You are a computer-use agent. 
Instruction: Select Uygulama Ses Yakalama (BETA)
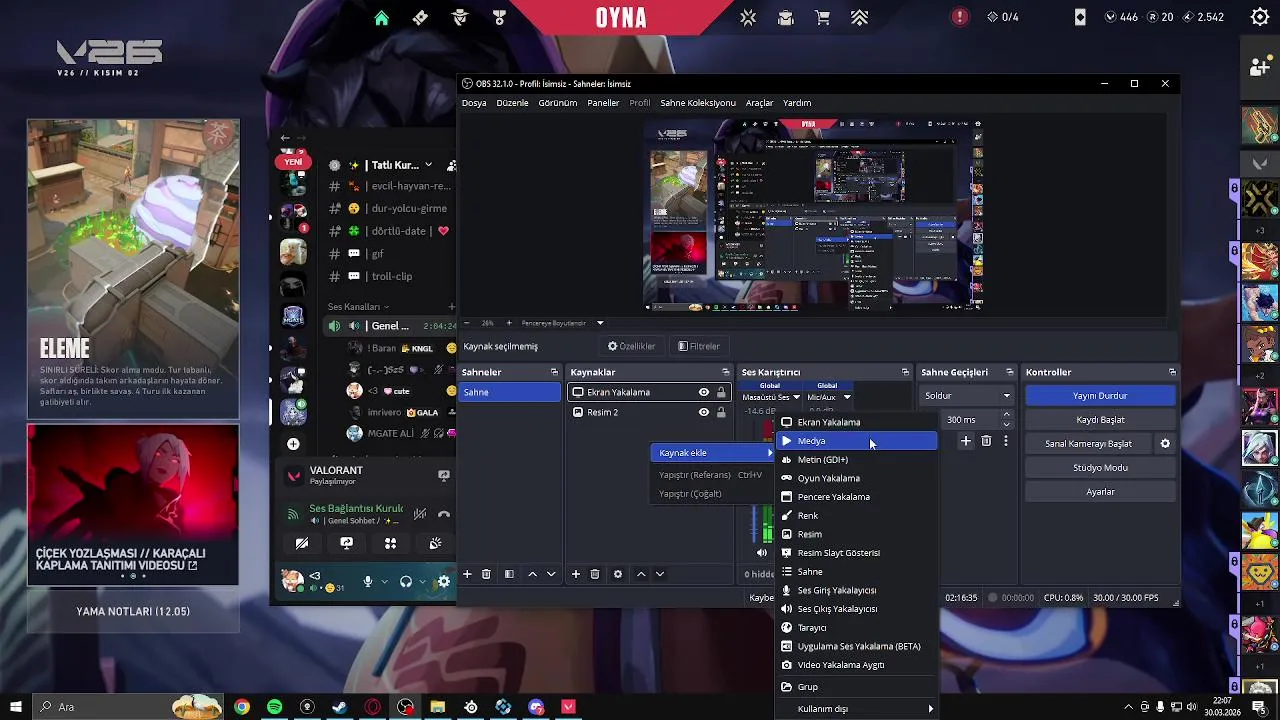[x=857, y=646]
